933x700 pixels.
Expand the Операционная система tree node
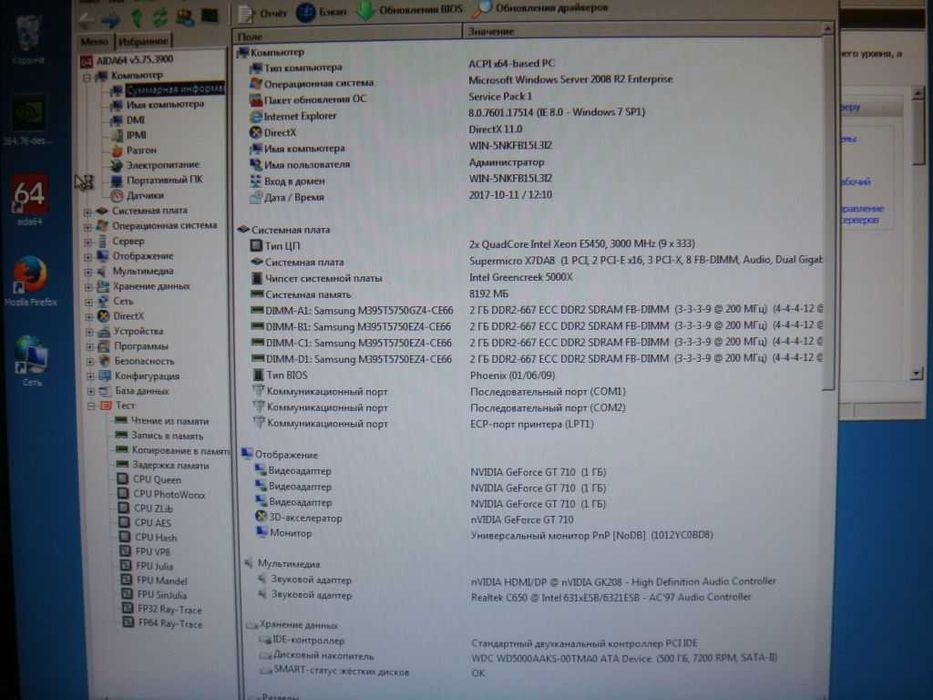[87, 227]
